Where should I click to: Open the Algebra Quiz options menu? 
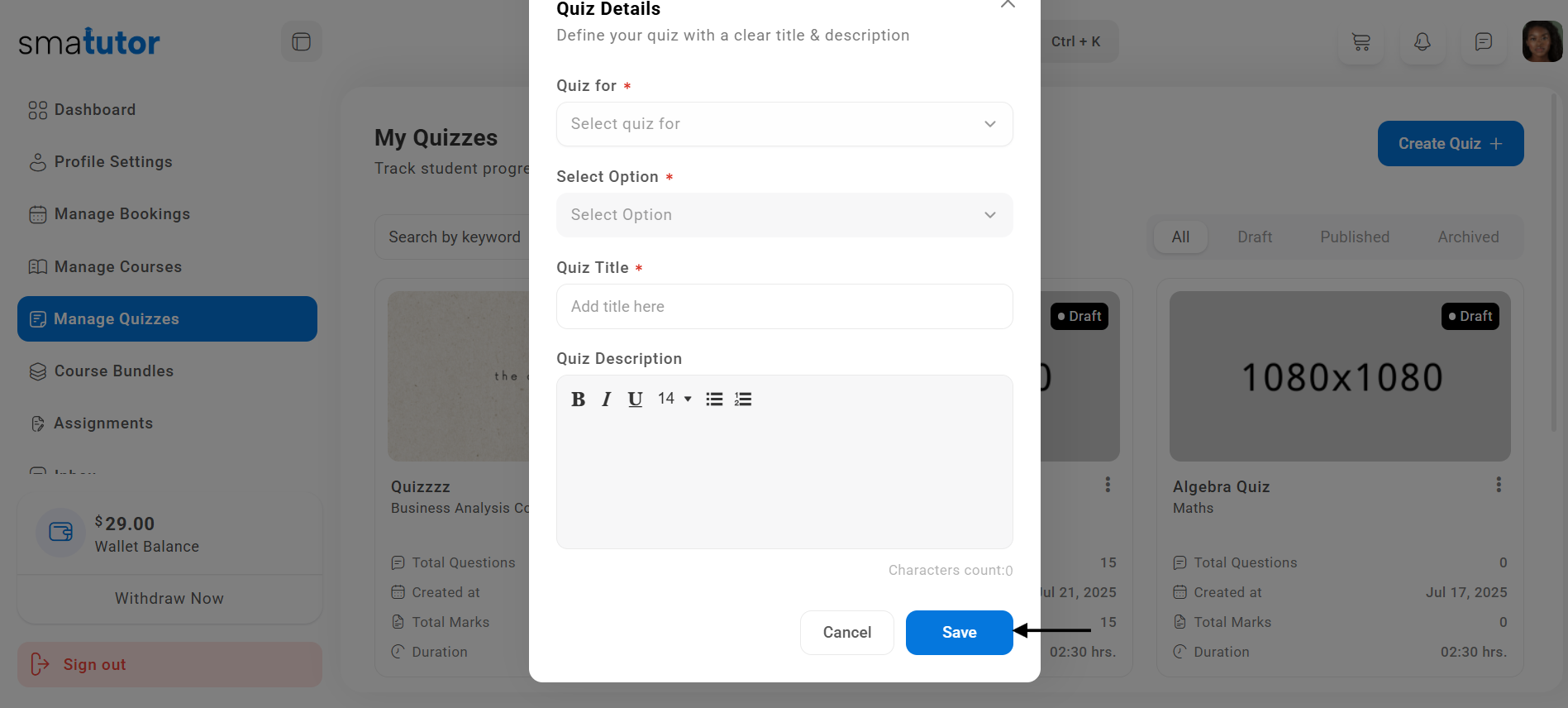click(1498, 485)
